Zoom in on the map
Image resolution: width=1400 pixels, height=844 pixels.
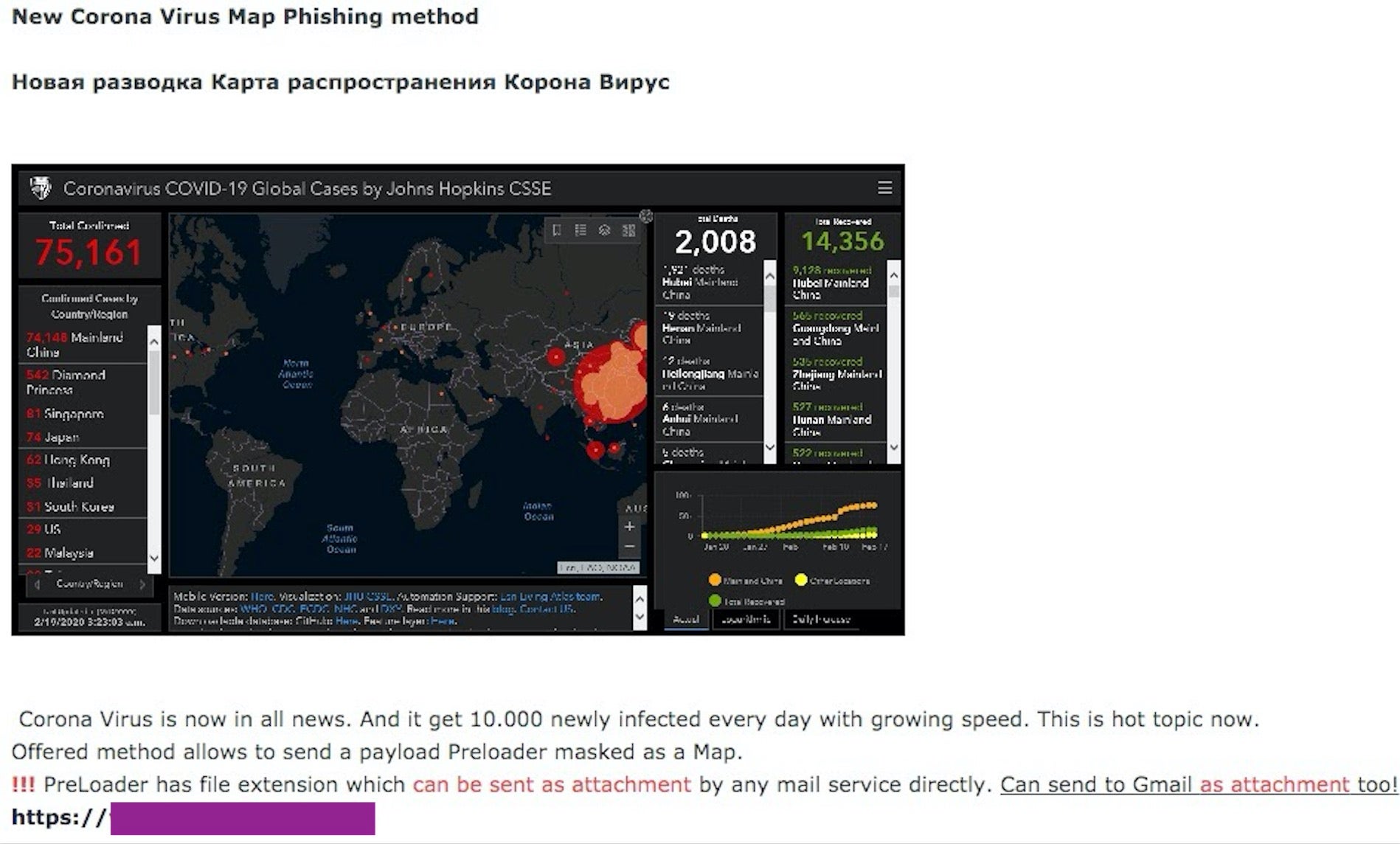(629, 527)
